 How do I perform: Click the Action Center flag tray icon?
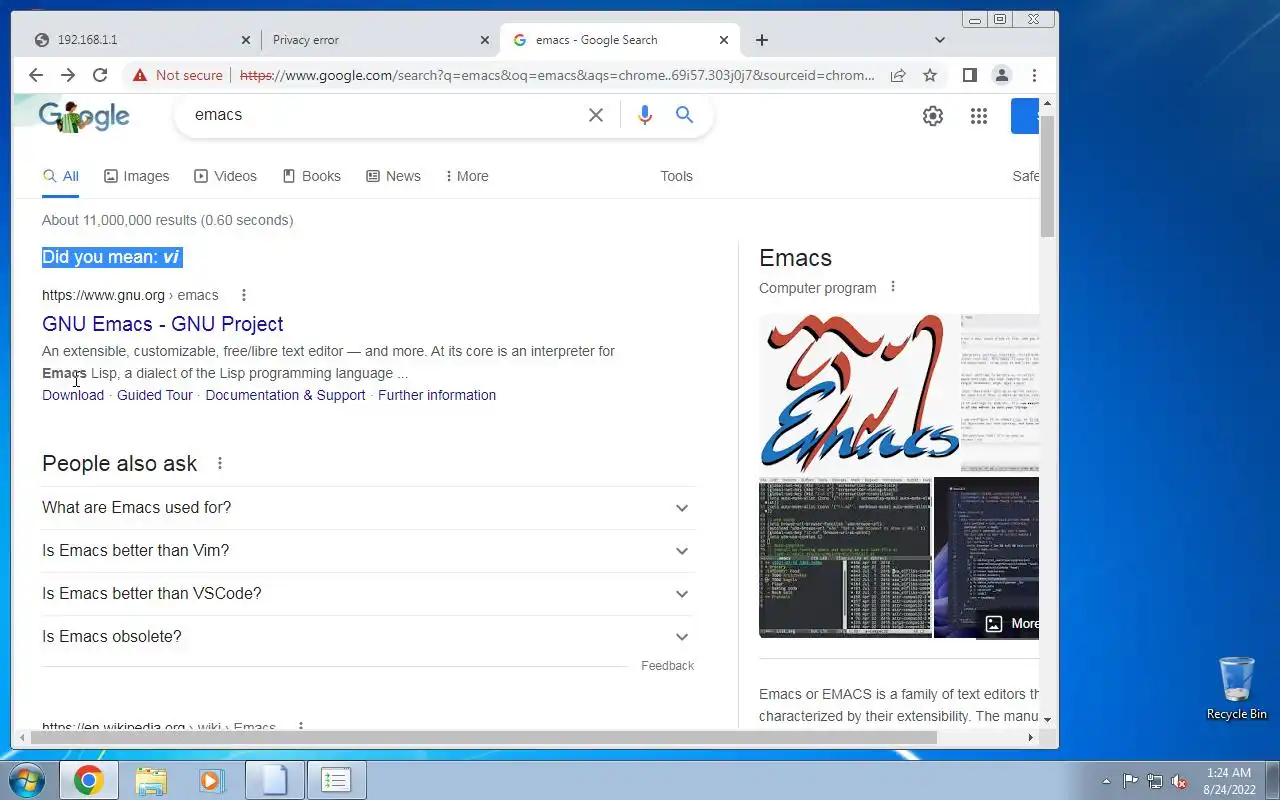(1130, 781)
